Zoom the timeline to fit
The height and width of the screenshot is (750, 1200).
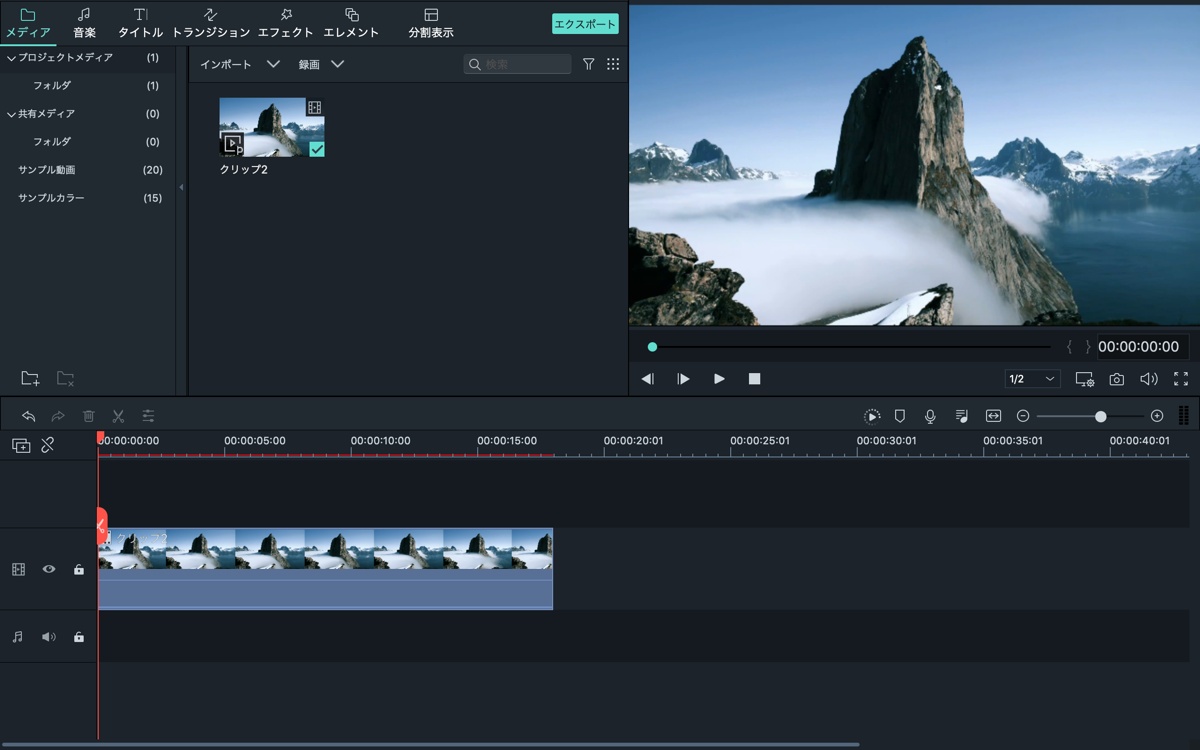[x=993, y=416]
